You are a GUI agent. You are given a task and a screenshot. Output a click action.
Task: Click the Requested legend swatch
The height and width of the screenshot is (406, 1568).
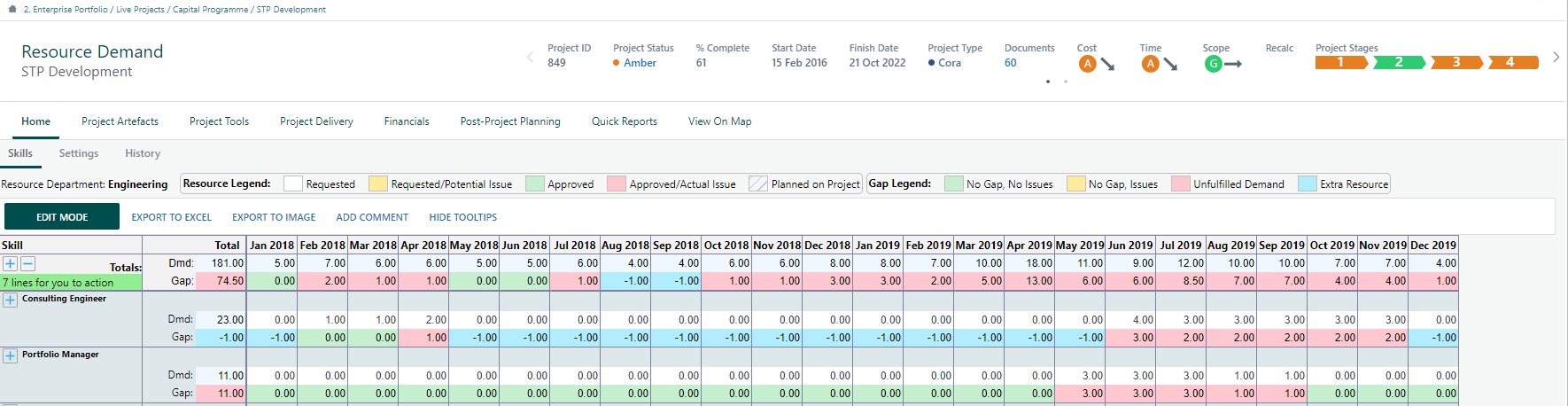[x=293, y=183]
